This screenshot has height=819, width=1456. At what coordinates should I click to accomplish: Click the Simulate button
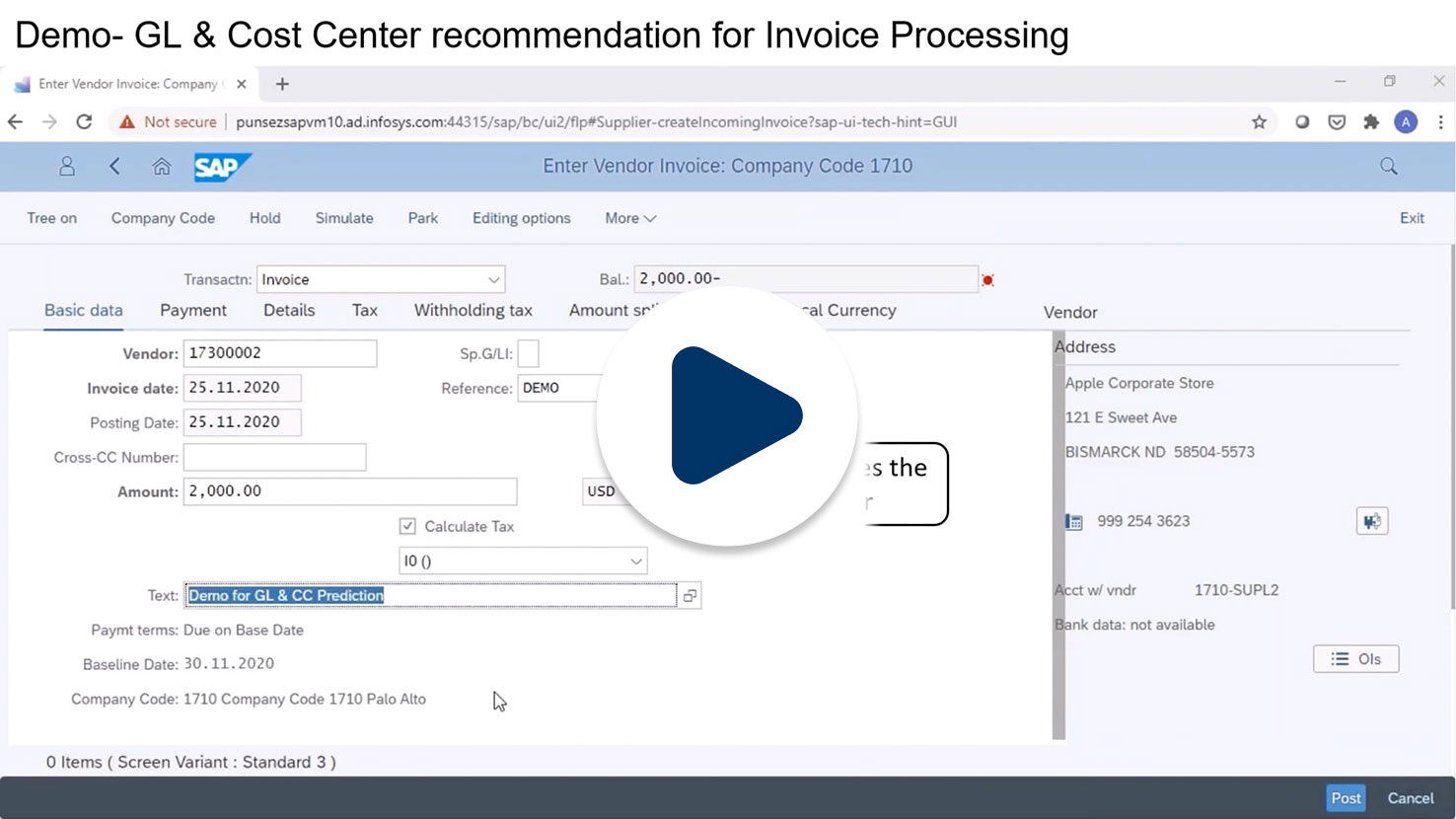coord(344,218)
